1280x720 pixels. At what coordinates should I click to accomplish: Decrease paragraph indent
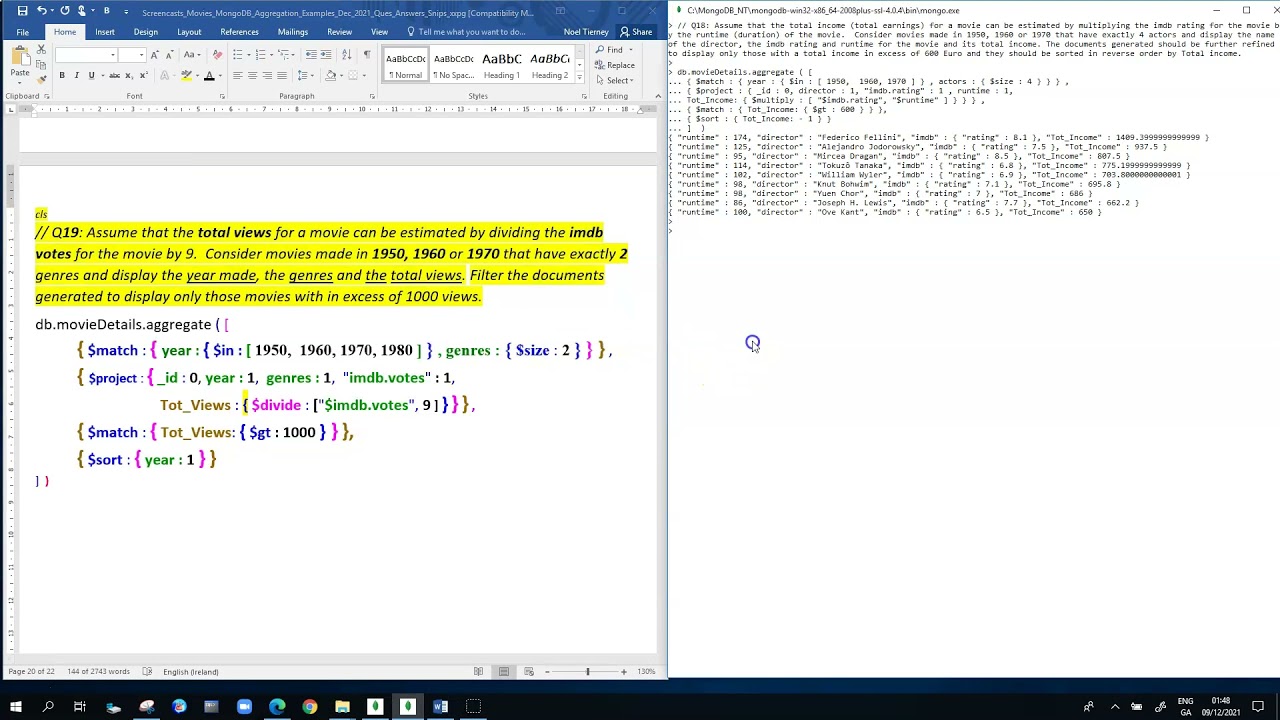[311, 54]
